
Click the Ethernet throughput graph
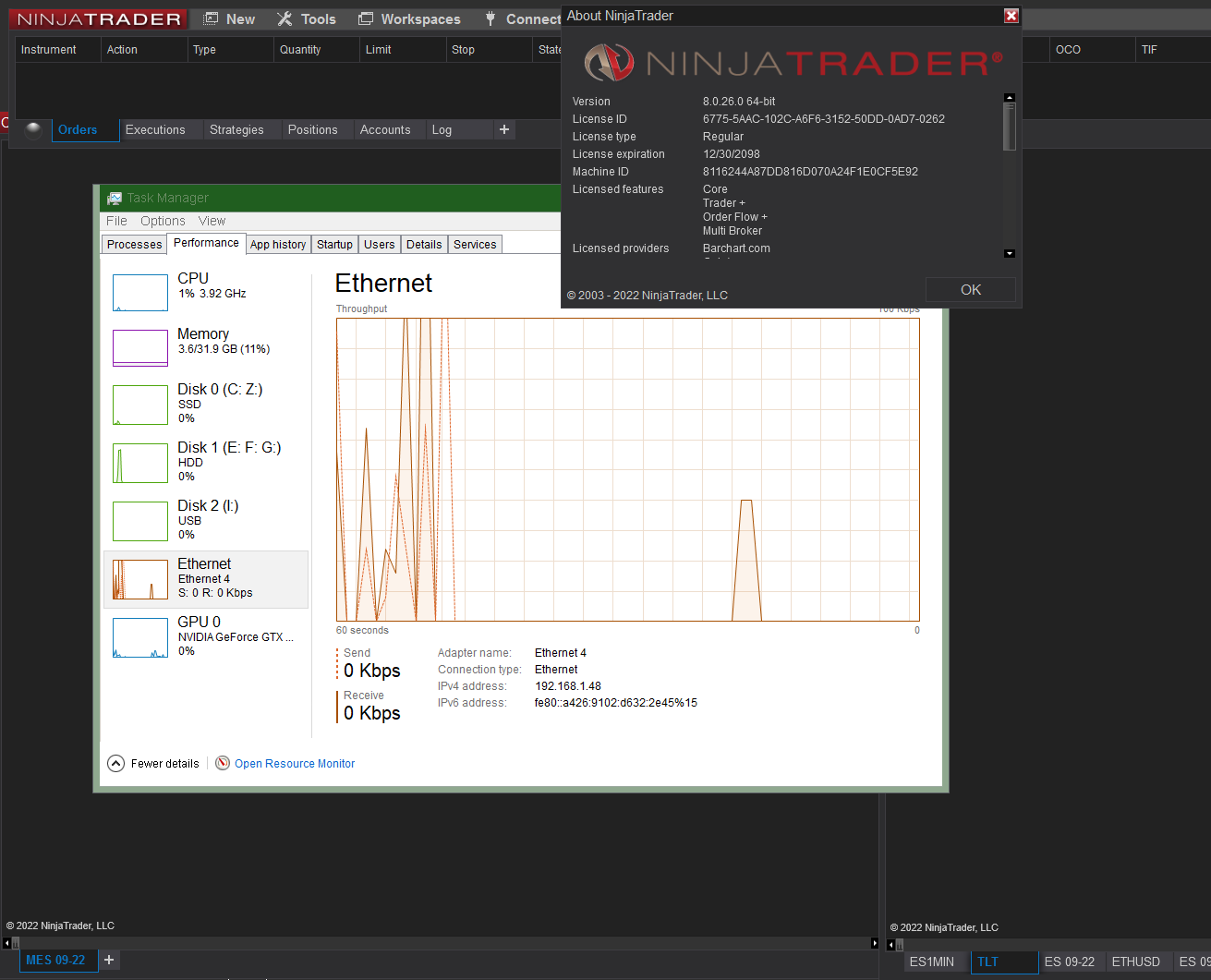pos(628,469)
